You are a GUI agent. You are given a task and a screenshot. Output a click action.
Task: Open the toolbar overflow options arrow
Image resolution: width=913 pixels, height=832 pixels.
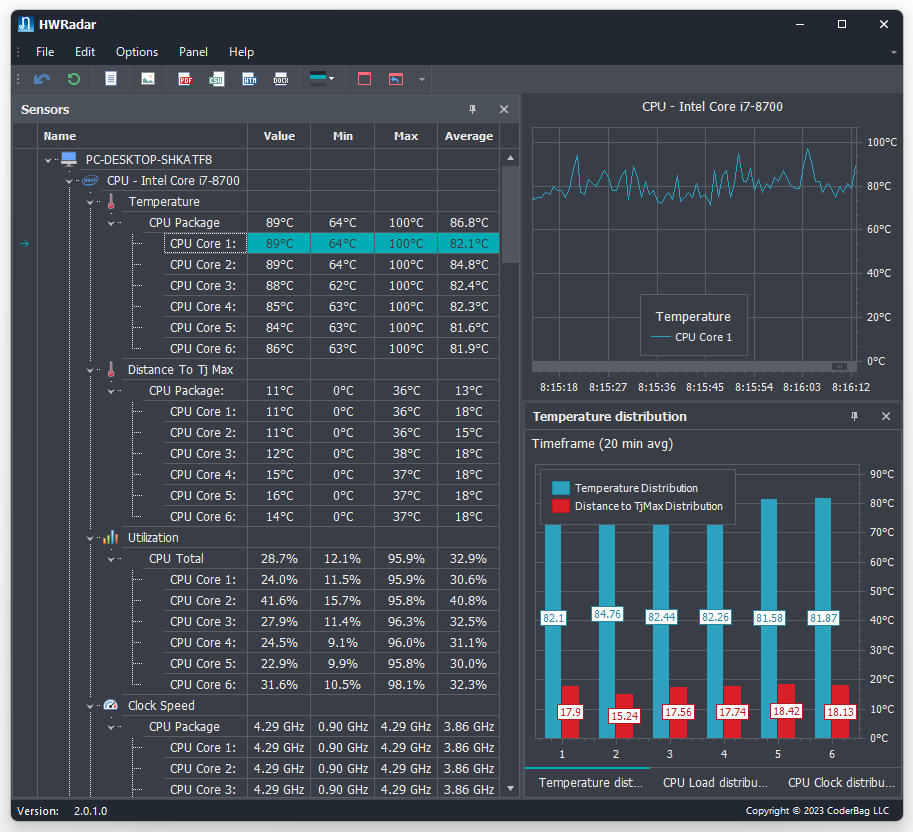[x=422, y=79]
